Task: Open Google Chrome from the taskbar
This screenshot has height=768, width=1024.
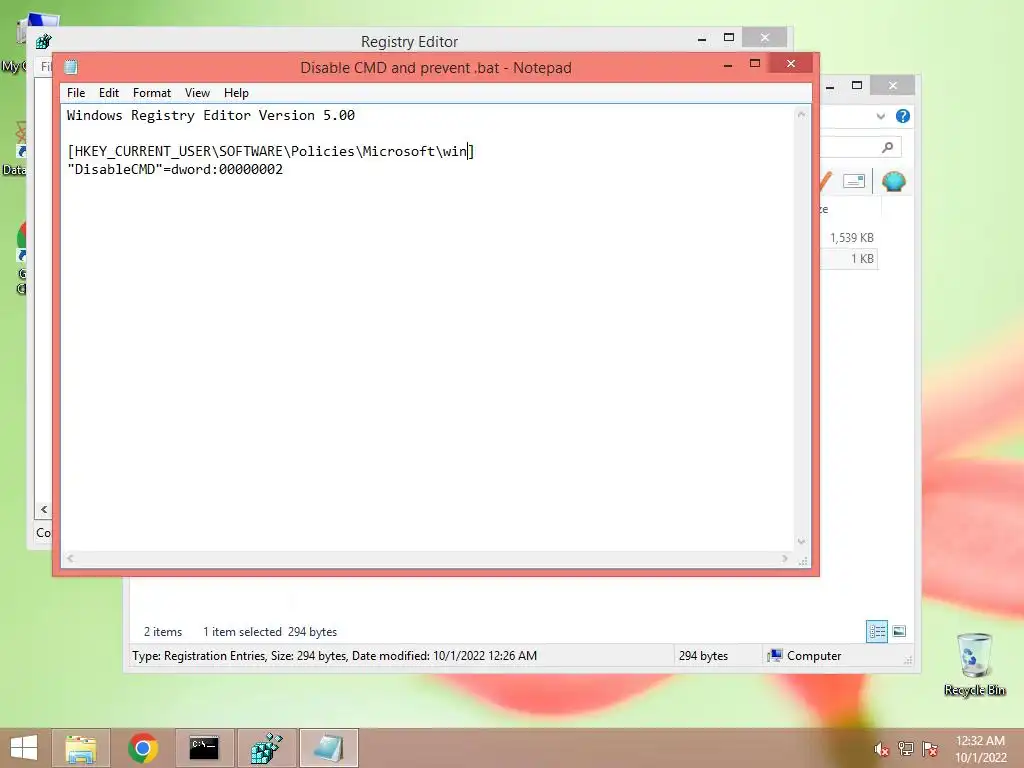Action: click(x=142, y=748)
